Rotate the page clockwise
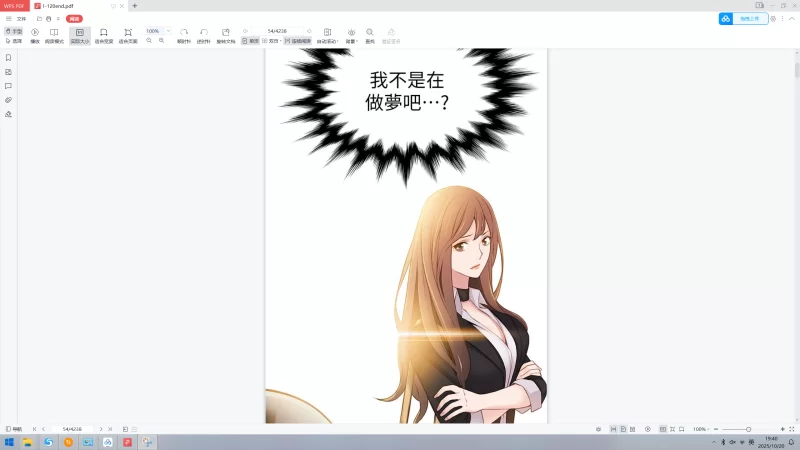Screen dimensions: 800x450 [x=184, y=36]
